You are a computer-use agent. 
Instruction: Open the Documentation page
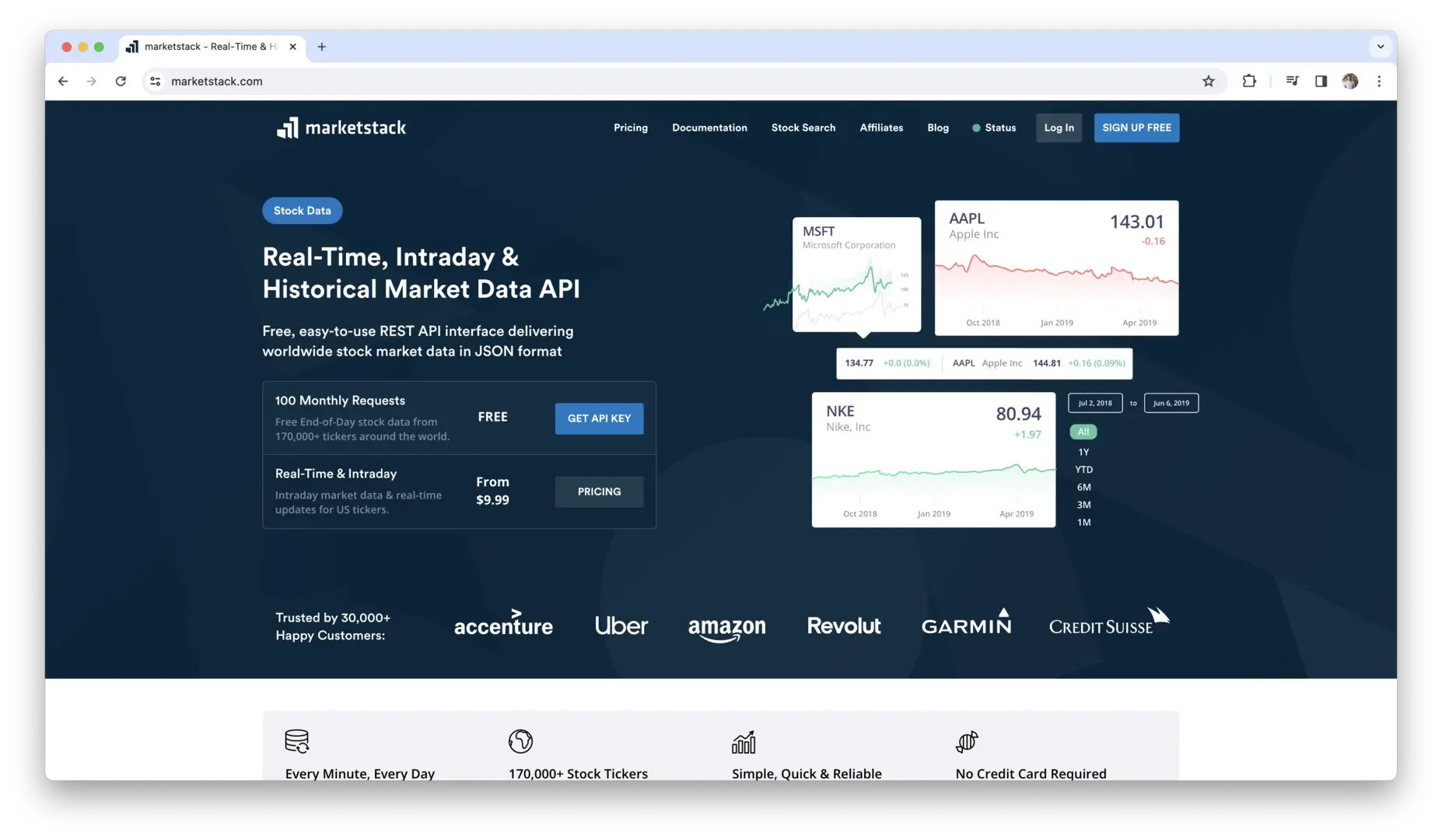pyautogui.click(x=709, y=128)
